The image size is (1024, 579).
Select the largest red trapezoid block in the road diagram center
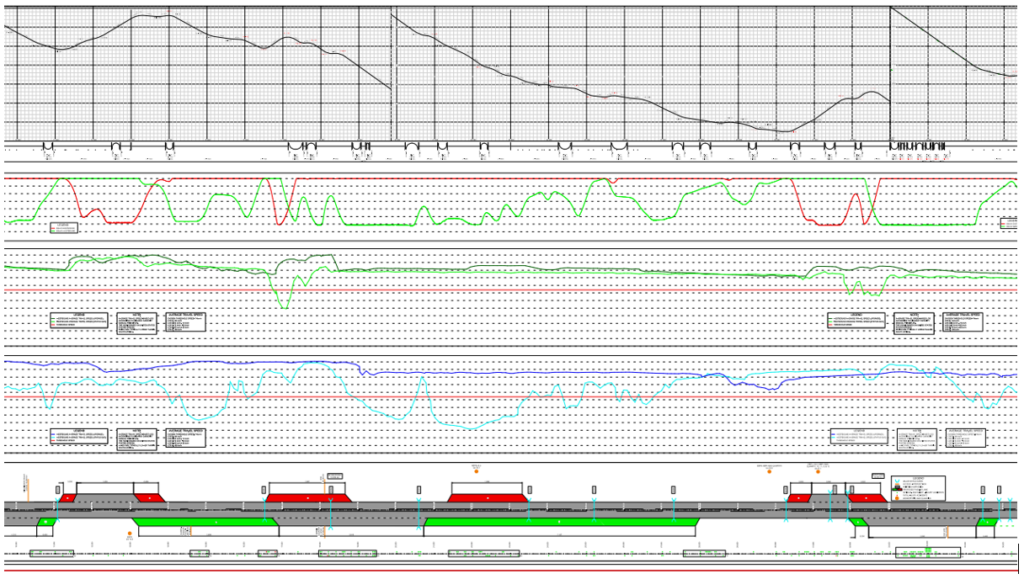coord(487,496)
